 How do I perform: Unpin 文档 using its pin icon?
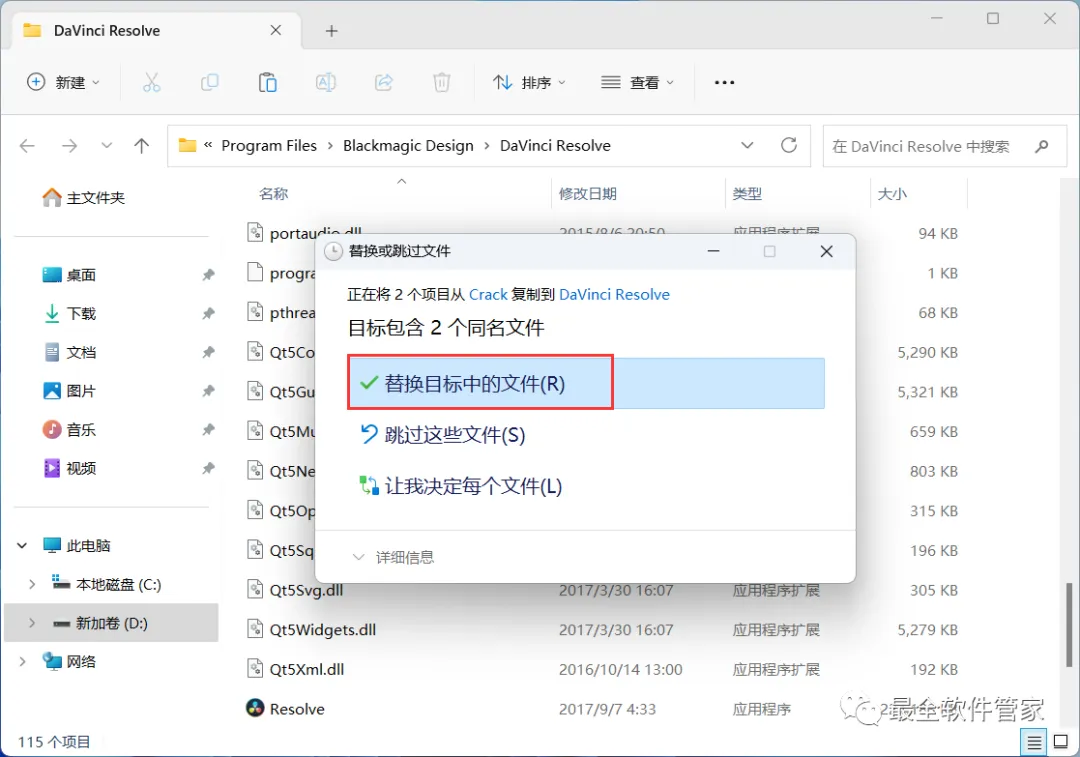point(208,353)
